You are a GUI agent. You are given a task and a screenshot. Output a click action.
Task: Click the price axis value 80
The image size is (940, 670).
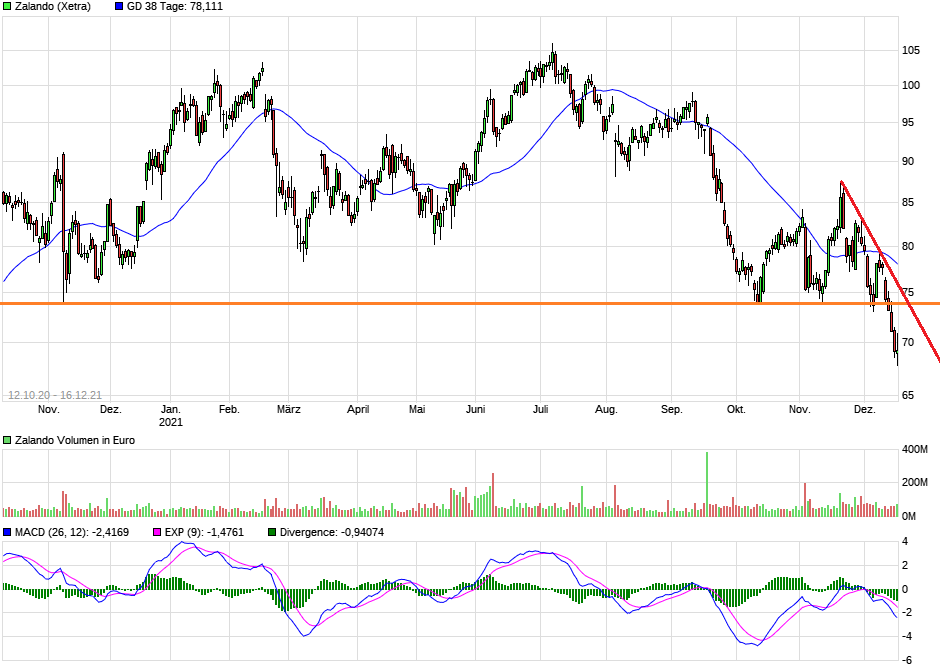tap(909, 247)
